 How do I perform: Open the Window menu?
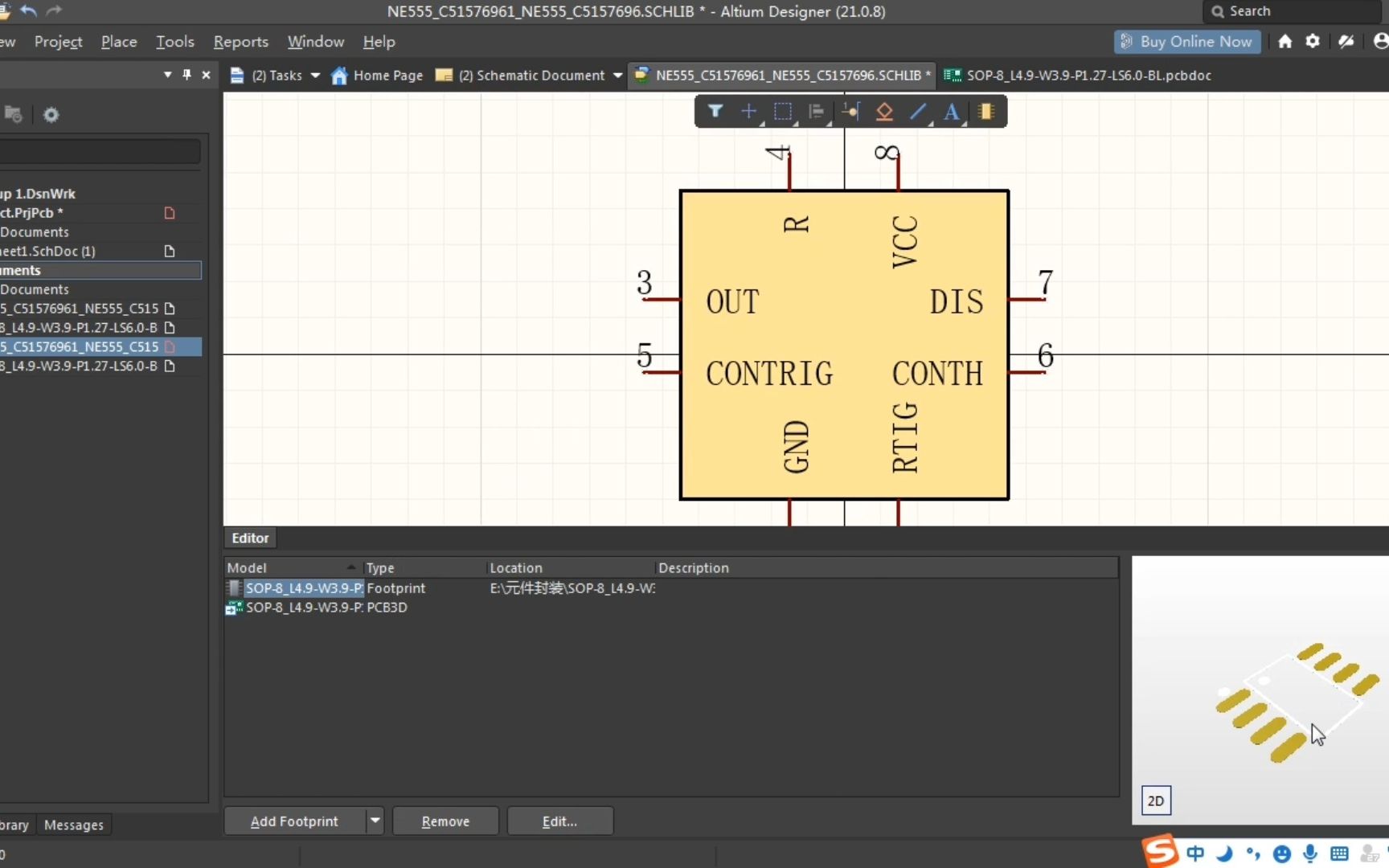(316, 41)
